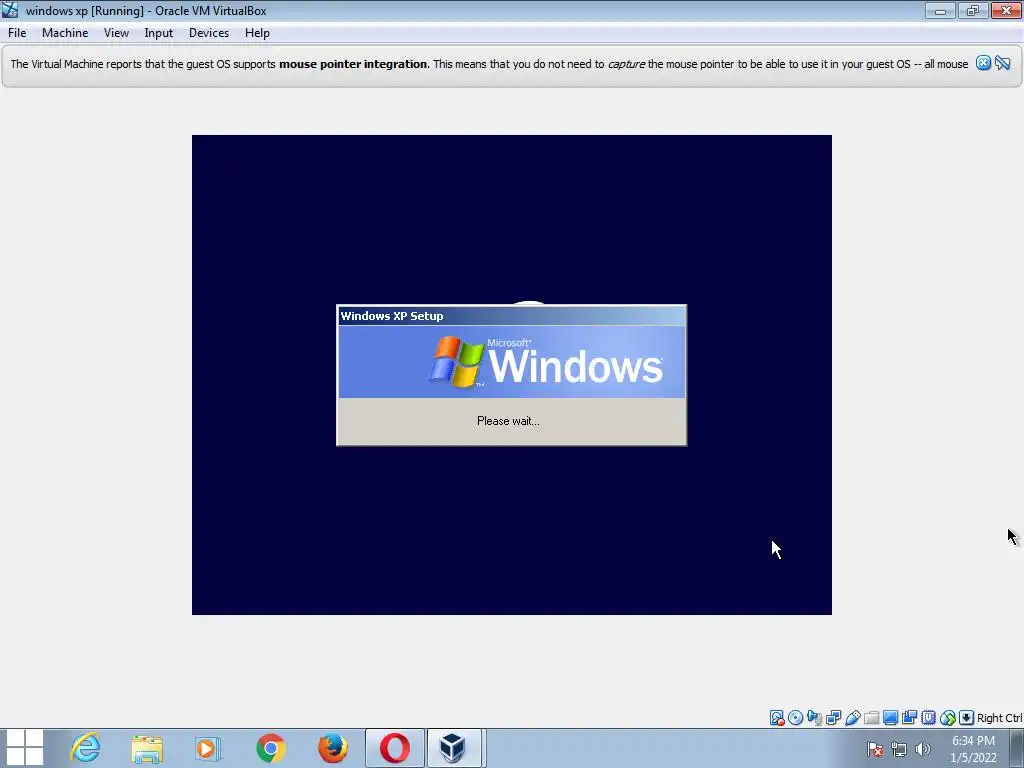
Task: Click the CPU virtualization status icon
Action: pos(928,718)
